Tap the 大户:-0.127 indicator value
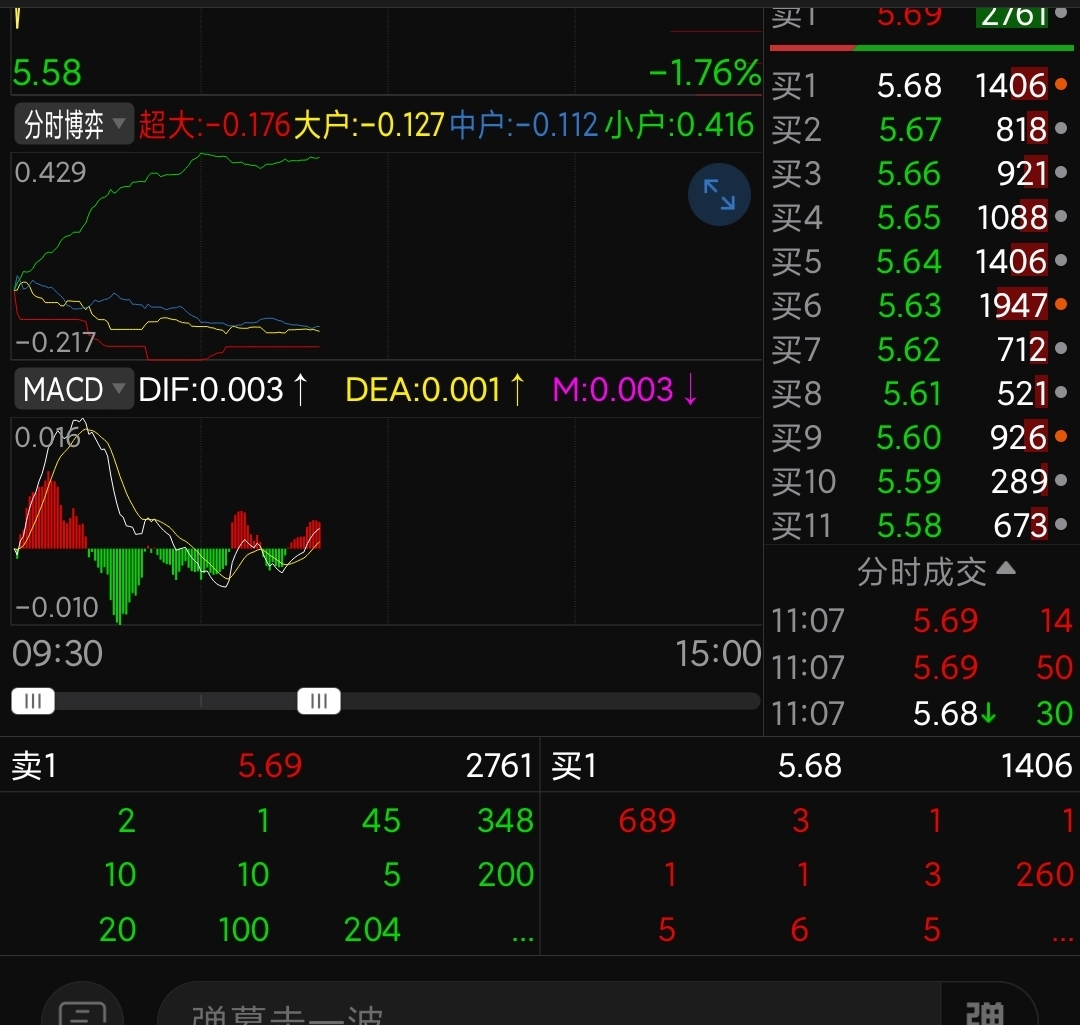The image size is (1080, 1025). (x=369, y=125)
